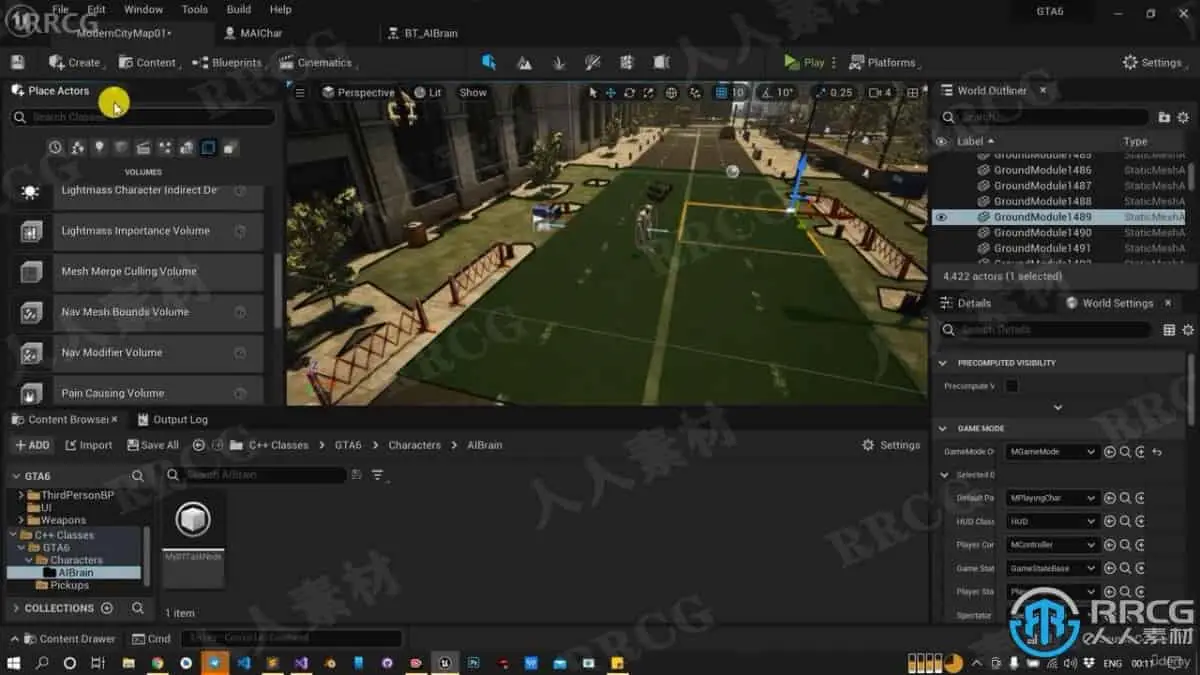Viewport: 1200px width, 675px height.
Task: Click the save current level icon
Action: pyautogui.click(x=16, y=62)
